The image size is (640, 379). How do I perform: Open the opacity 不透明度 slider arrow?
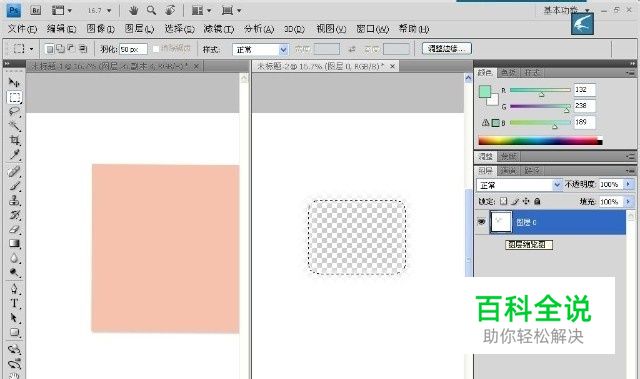pyautogui.click(x=629, y=184)
